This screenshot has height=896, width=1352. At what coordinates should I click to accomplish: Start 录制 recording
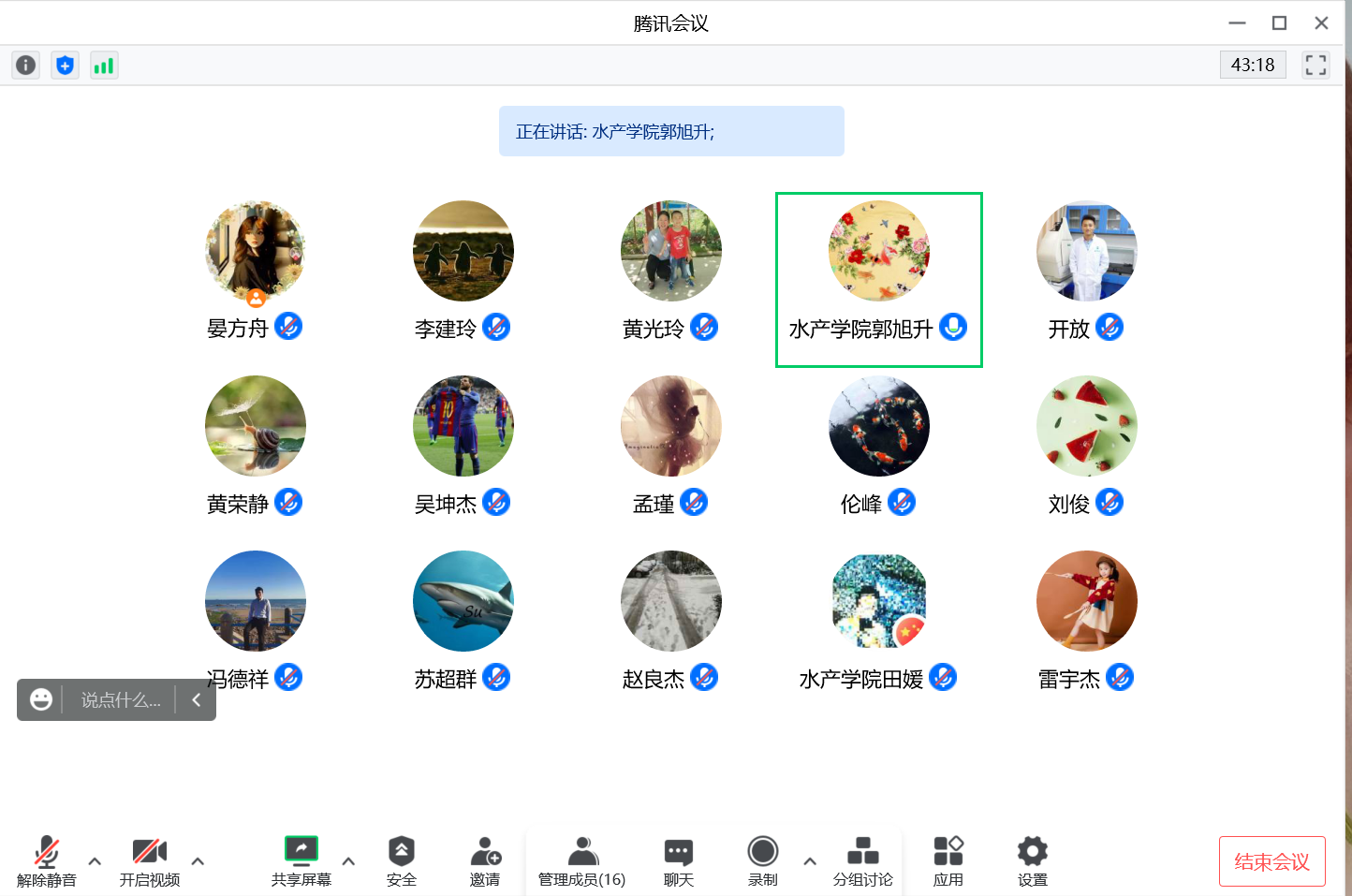[762, 860]
